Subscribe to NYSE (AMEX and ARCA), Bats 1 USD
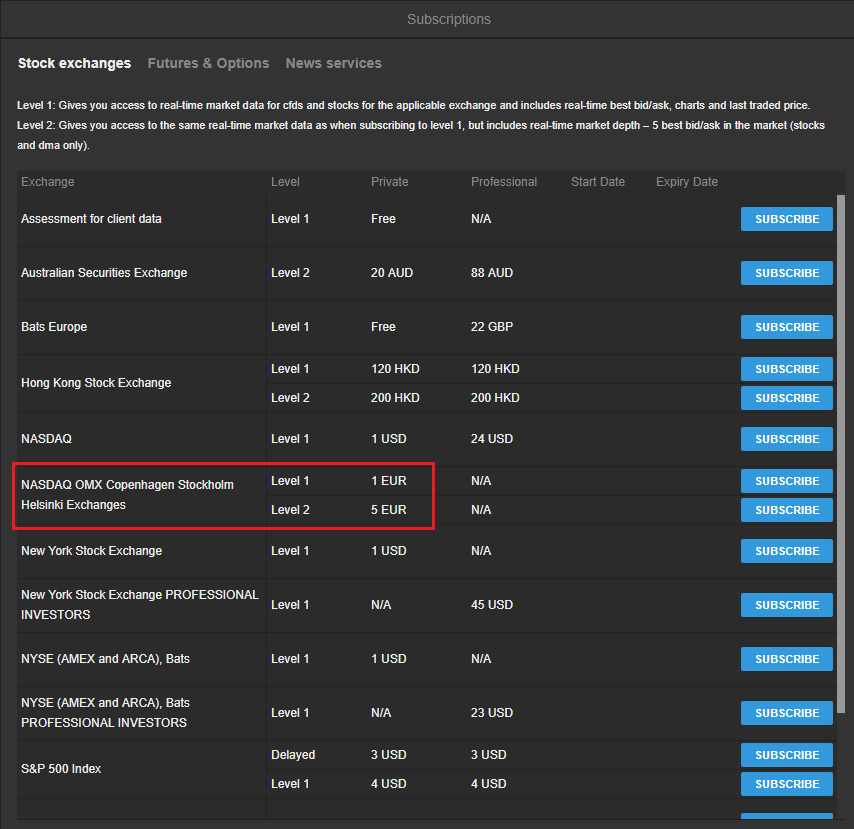Screen dimensions: 854x829 (786, 659)
